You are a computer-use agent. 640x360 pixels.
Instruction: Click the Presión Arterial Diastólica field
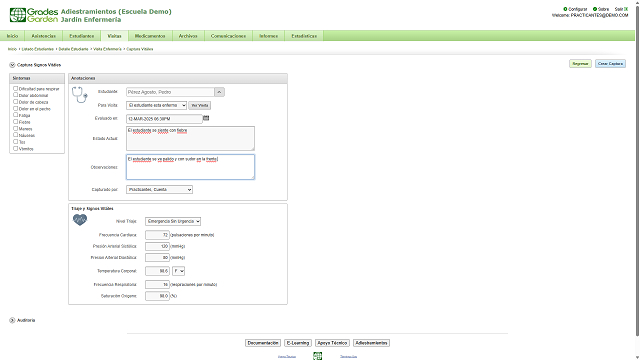157,258
